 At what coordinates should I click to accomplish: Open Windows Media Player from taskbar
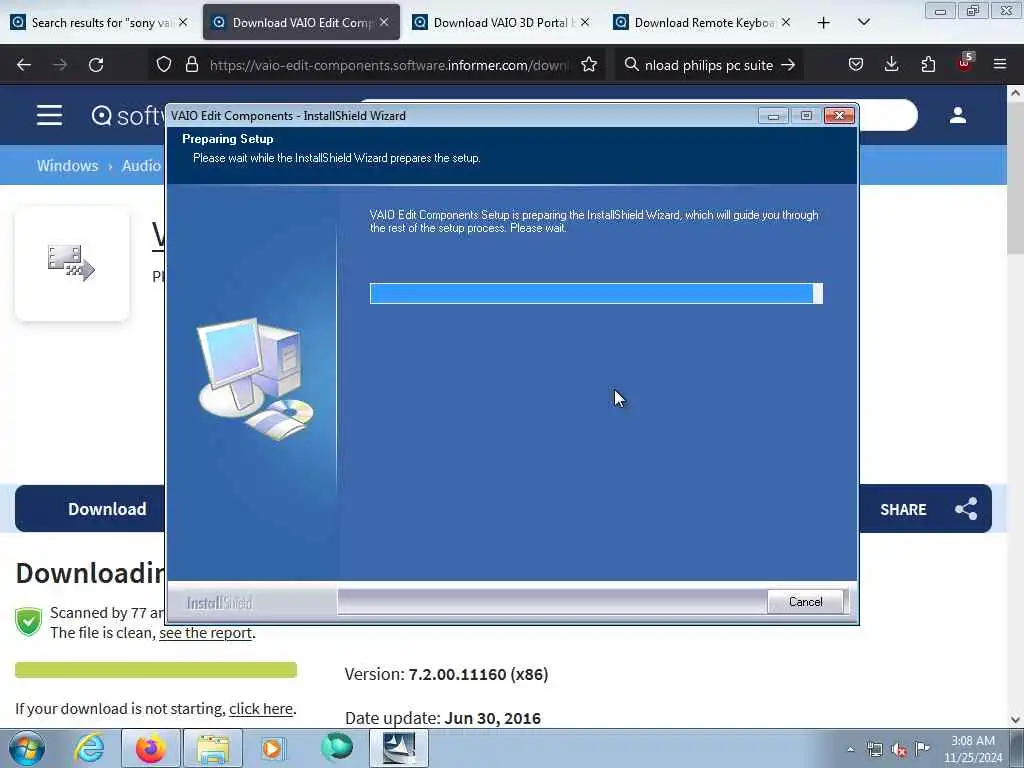(273, 748)
